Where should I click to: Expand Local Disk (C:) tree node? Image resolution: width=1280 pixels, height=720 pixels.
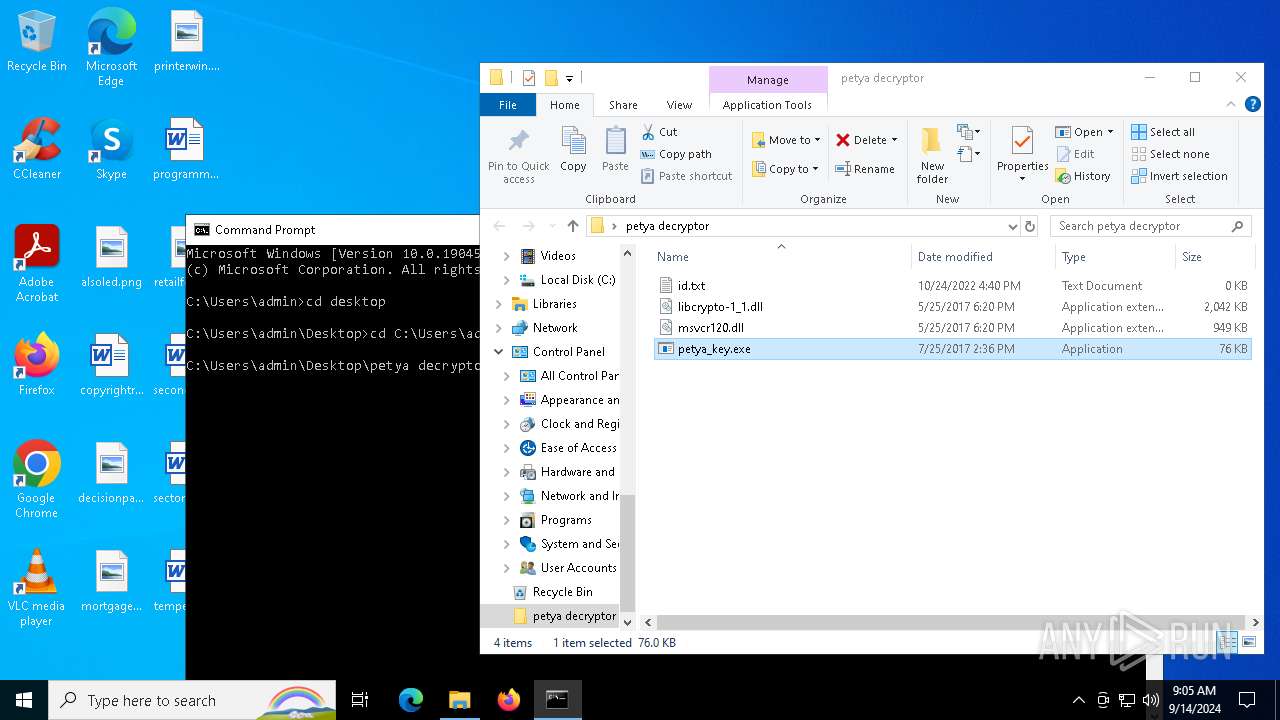(x=506, y=280)
